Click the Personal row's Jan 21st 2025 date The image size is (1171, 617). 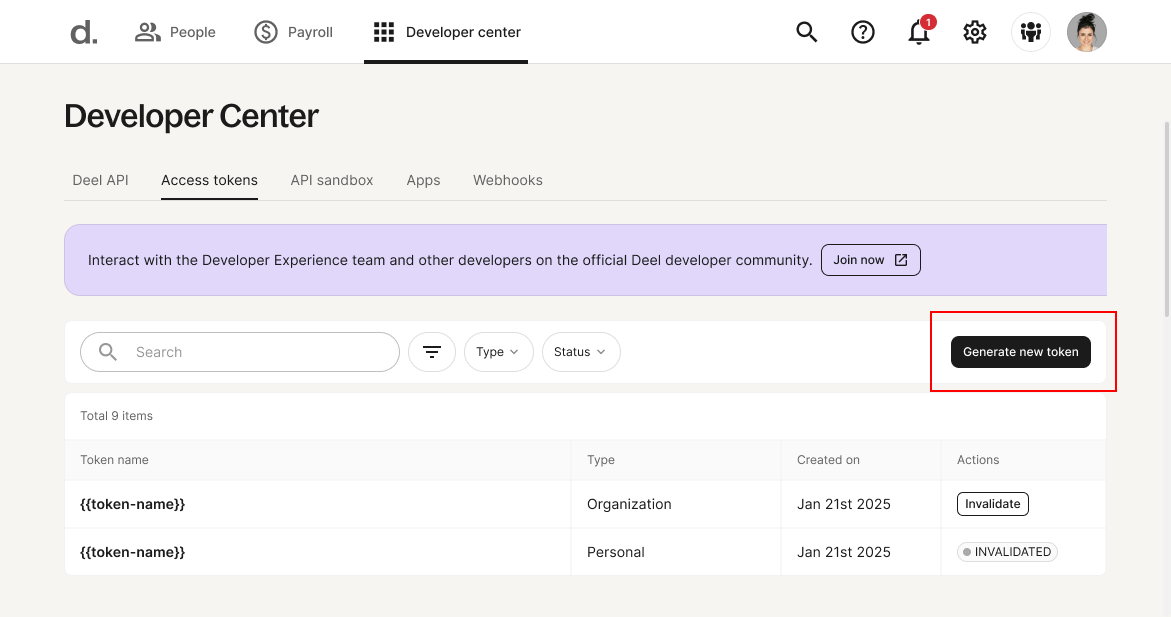[x=843, y=552]
